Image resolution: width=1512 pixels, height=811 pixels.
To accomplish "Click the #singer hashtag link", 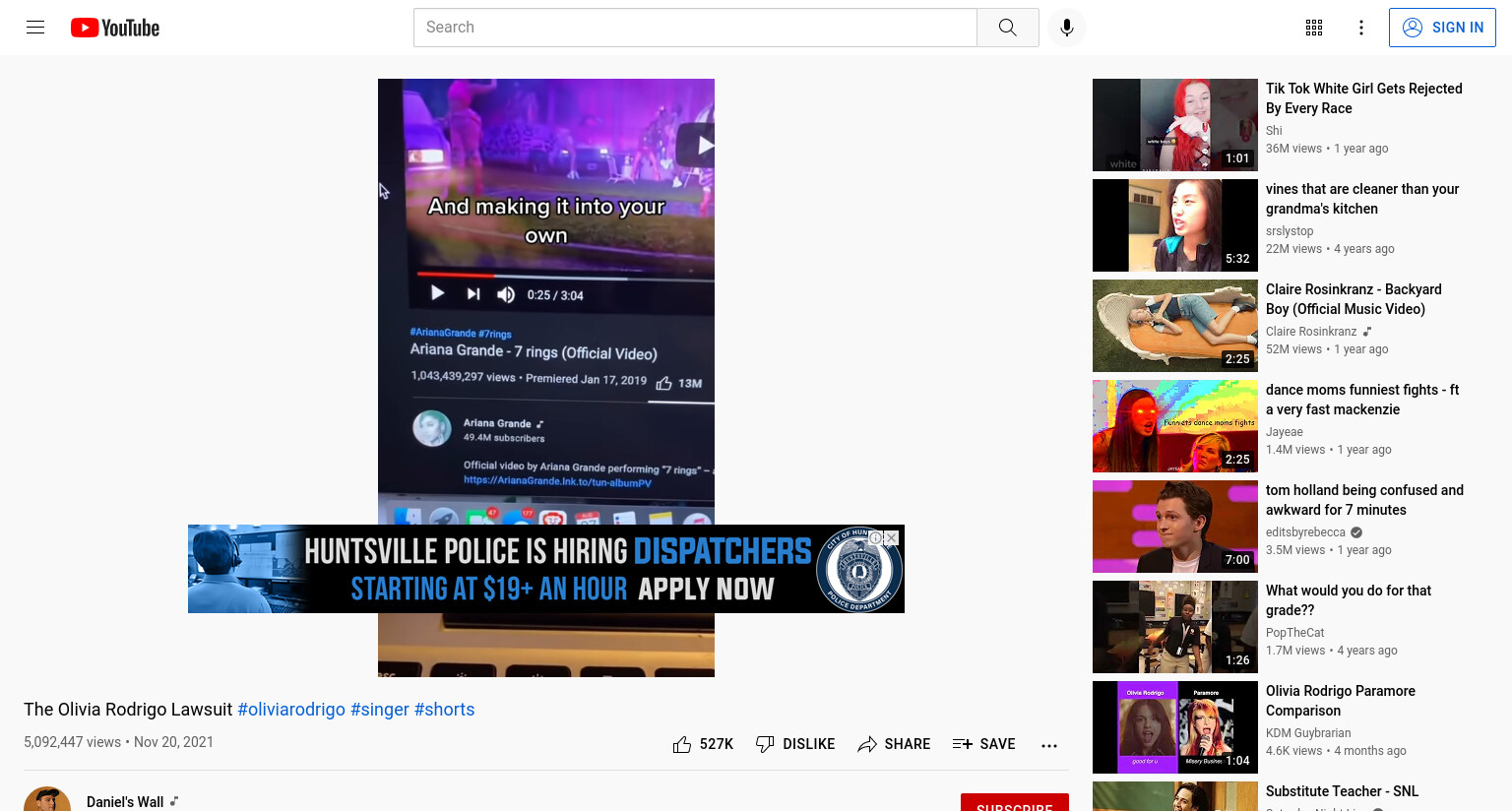I will click(x=380, y=710).
